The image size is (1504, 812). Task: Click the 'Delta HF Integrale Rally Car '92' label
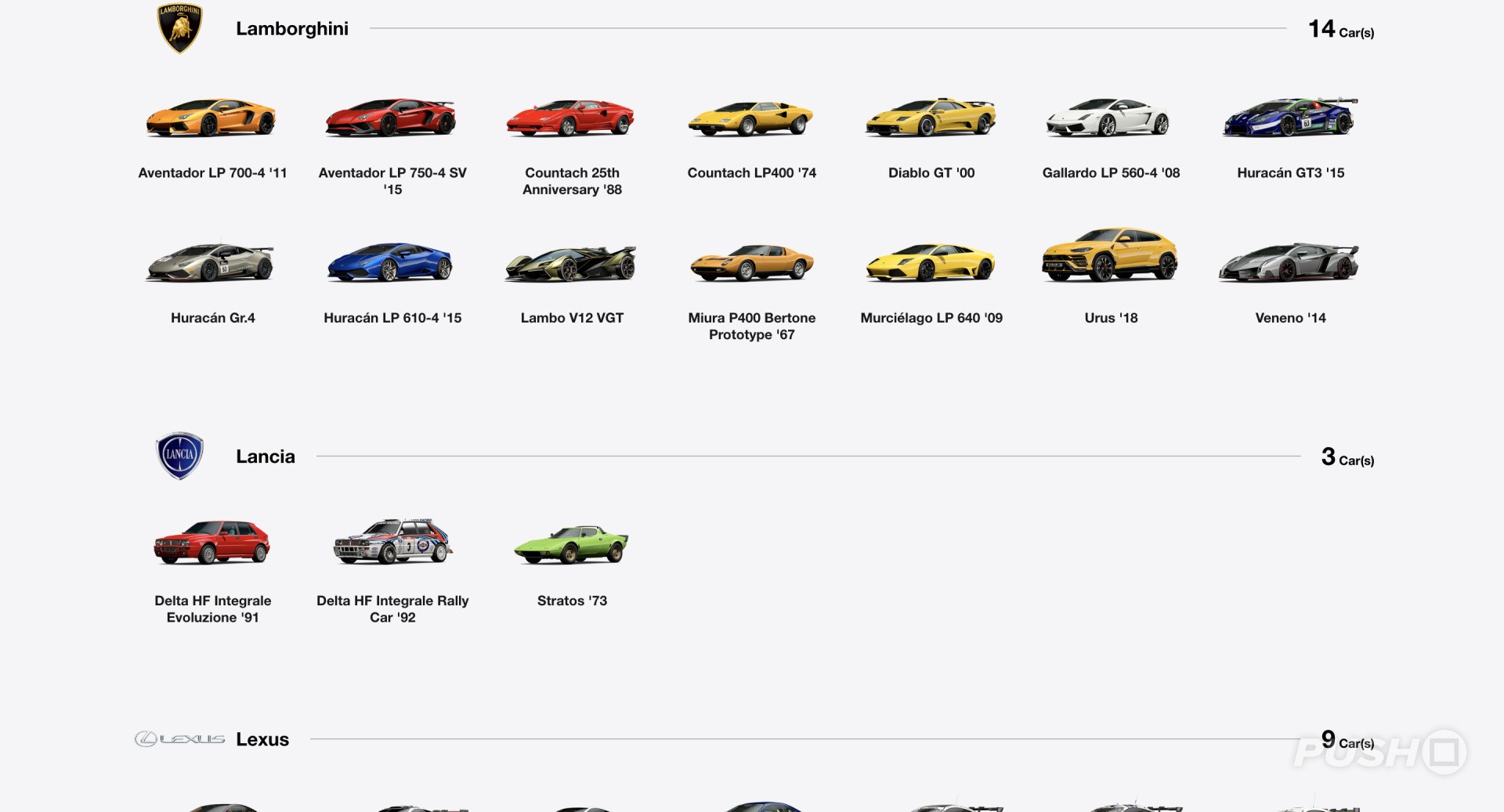392,608
